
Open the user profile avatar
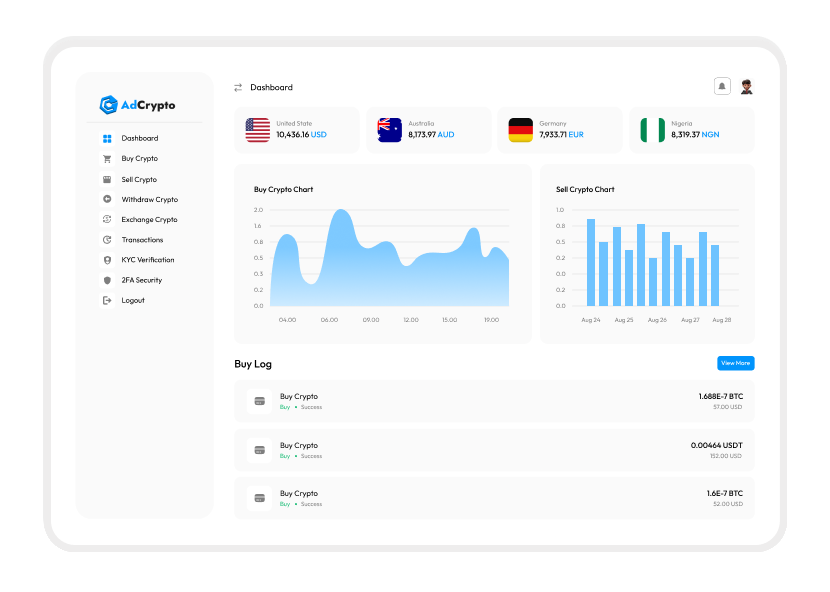(746, 87)
